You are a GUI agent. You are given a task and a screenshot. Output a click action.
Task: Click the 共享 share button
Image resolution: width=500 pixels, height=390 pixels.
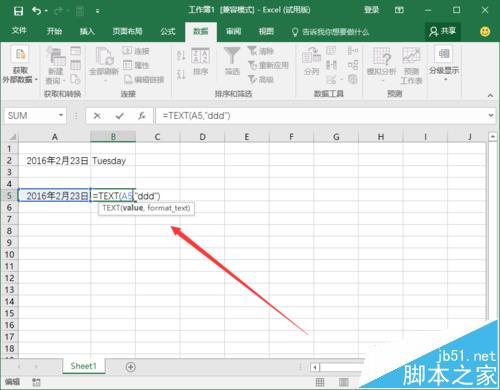tap(443, 31)
